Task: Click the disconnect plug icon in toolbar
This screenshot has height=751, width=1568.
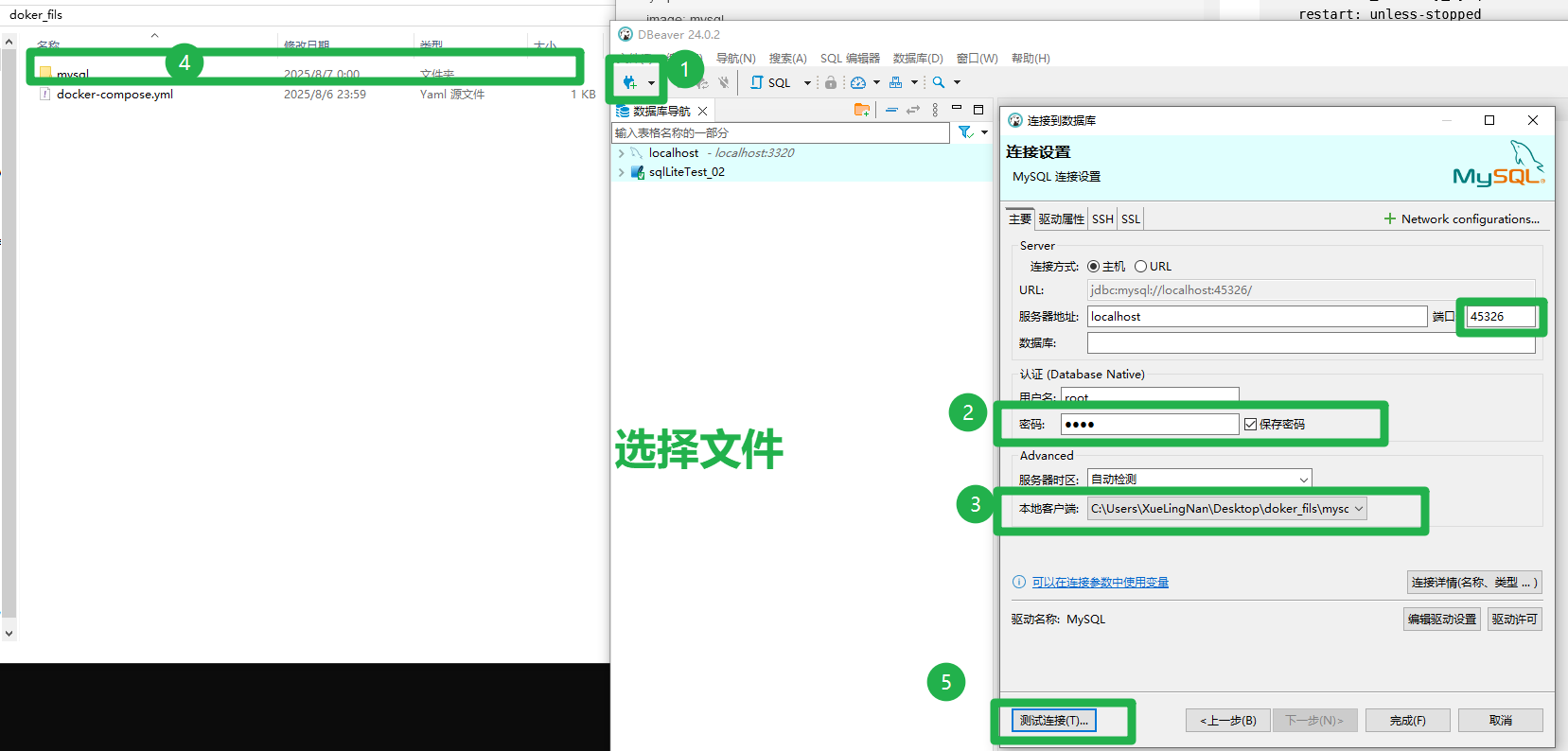Action: click(x=724, y=82)
